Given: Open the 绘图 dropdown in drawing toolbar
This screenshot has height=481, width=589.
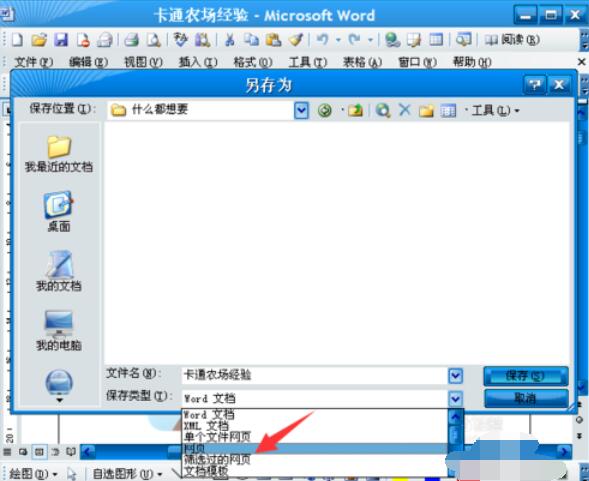Looking at the screenshot, I should pos(32,474).
